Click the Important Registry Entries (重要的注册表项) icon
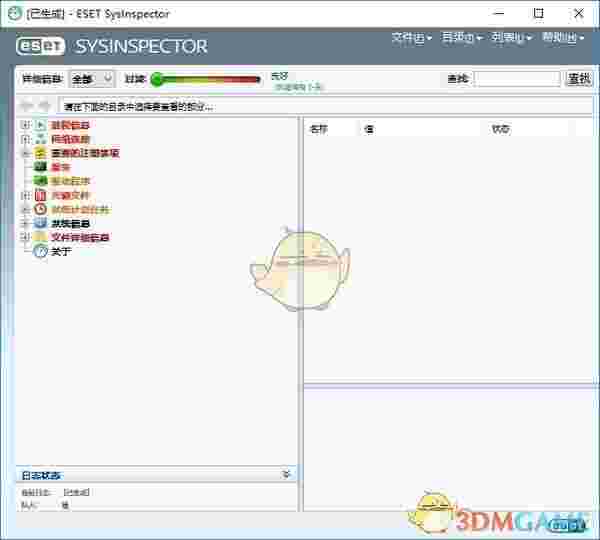 pyautogui.click(x=40, y=153)
